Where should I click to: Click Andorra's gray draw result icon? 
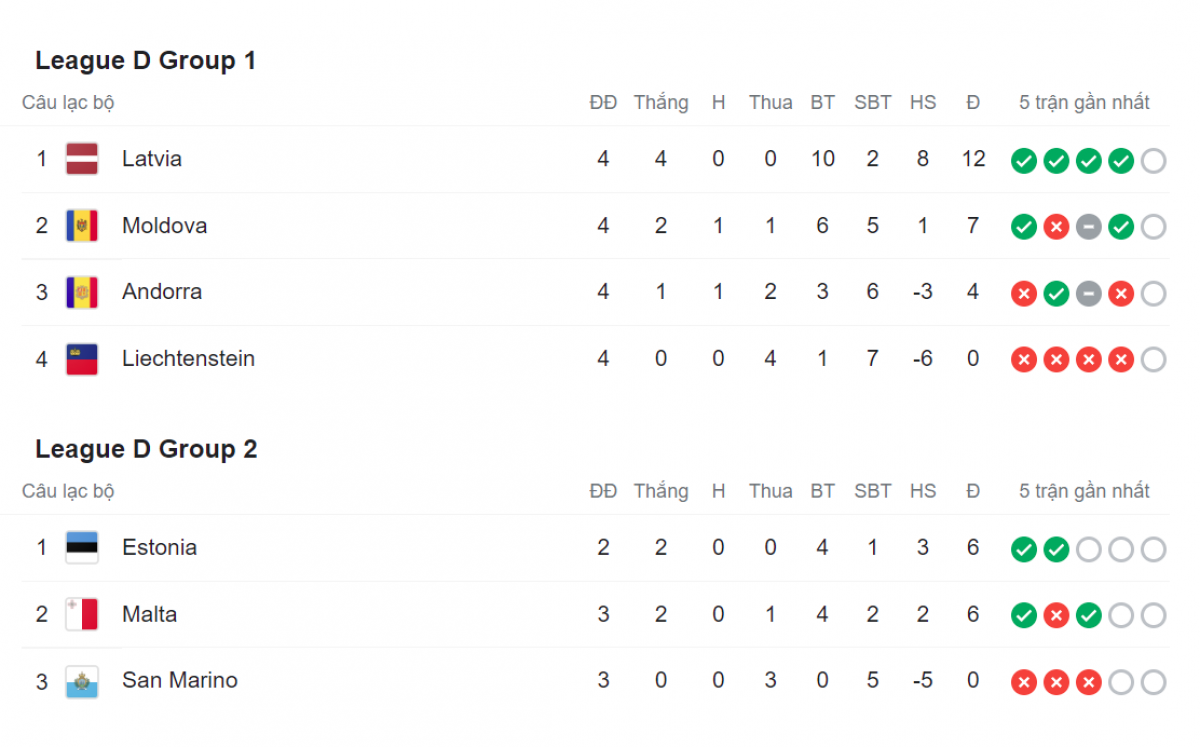[x=1089, y=293]
